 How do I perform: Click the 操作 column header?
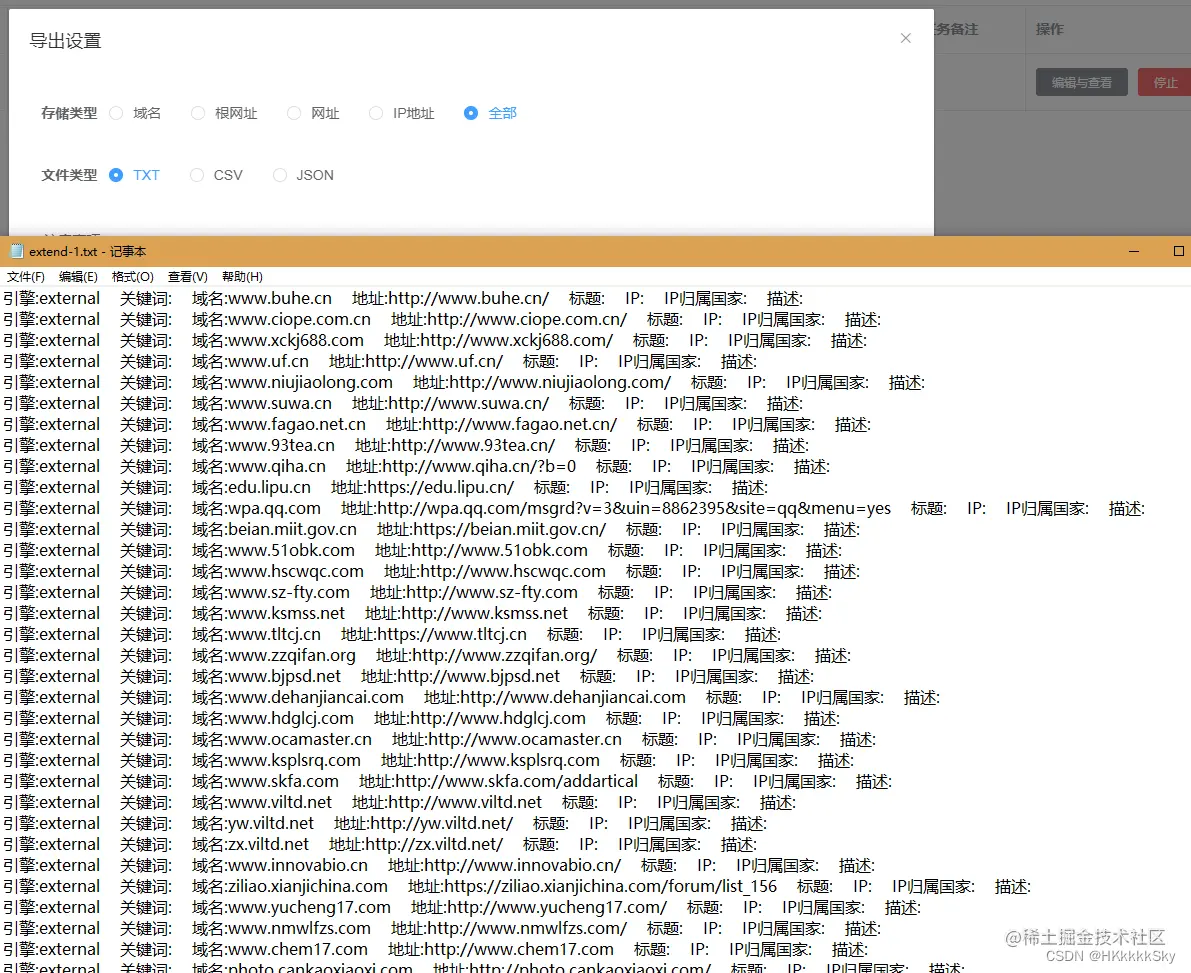pos(1050,29)
